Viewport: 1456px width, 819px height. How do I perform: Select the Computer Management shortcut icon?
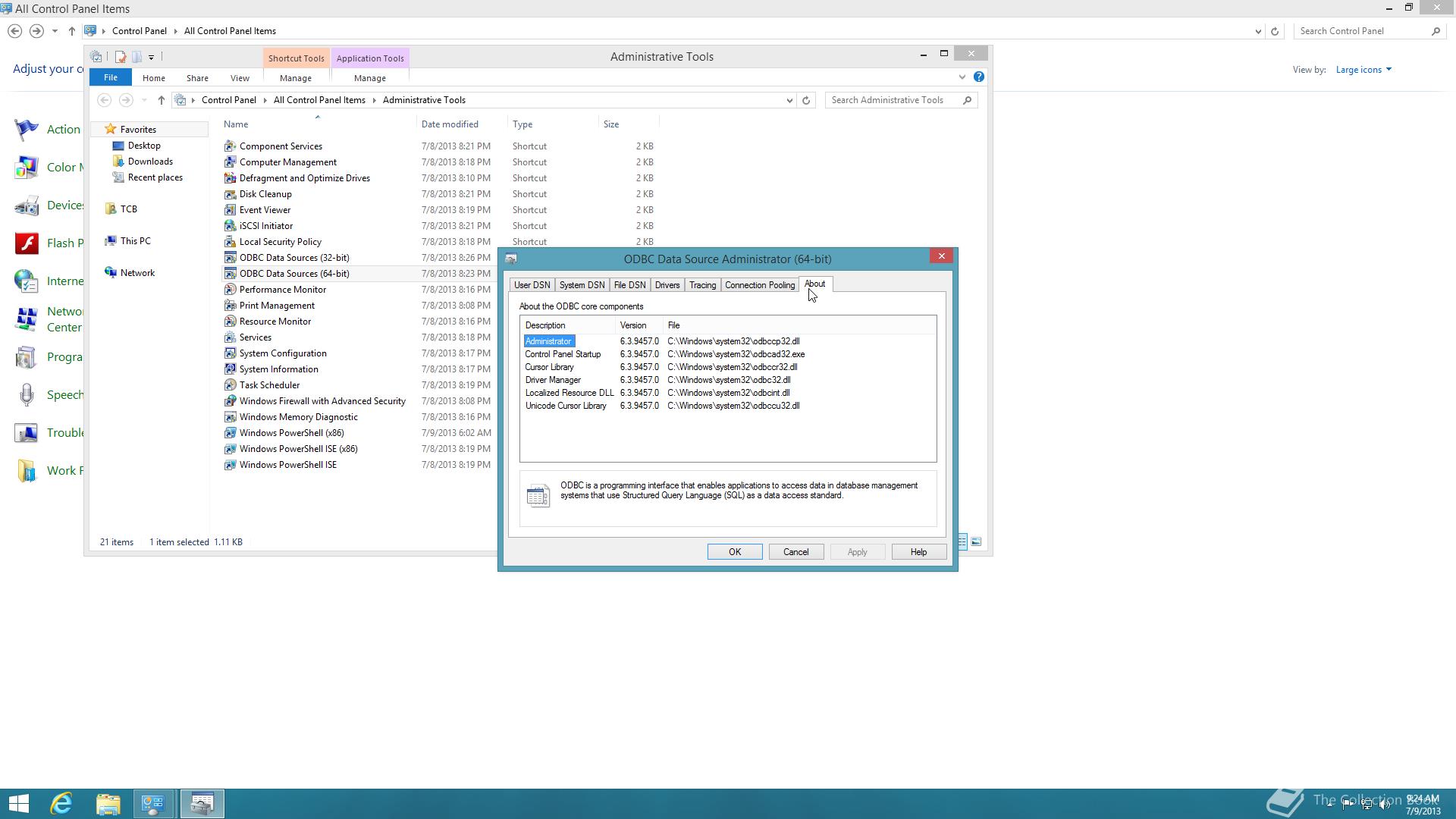[x=231, y=162]
